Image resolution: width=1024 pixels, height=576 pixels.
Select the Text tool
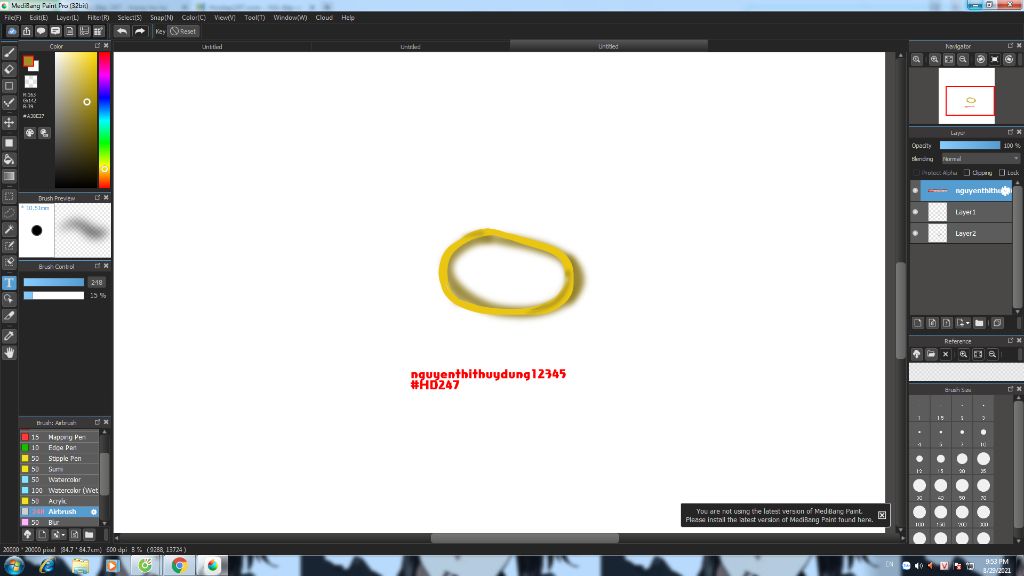pos(9,283)
